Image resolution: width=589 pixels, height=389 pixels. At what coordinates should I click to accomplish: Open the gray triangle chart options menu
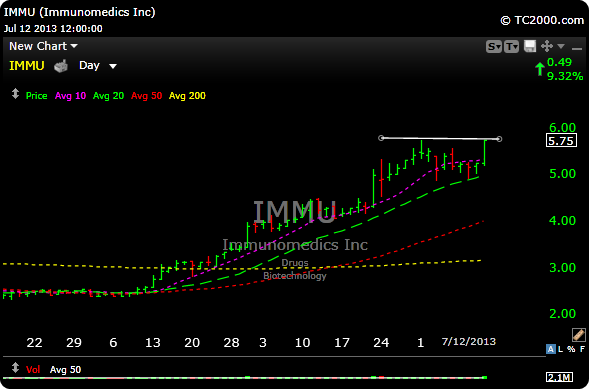click(561, 46)
